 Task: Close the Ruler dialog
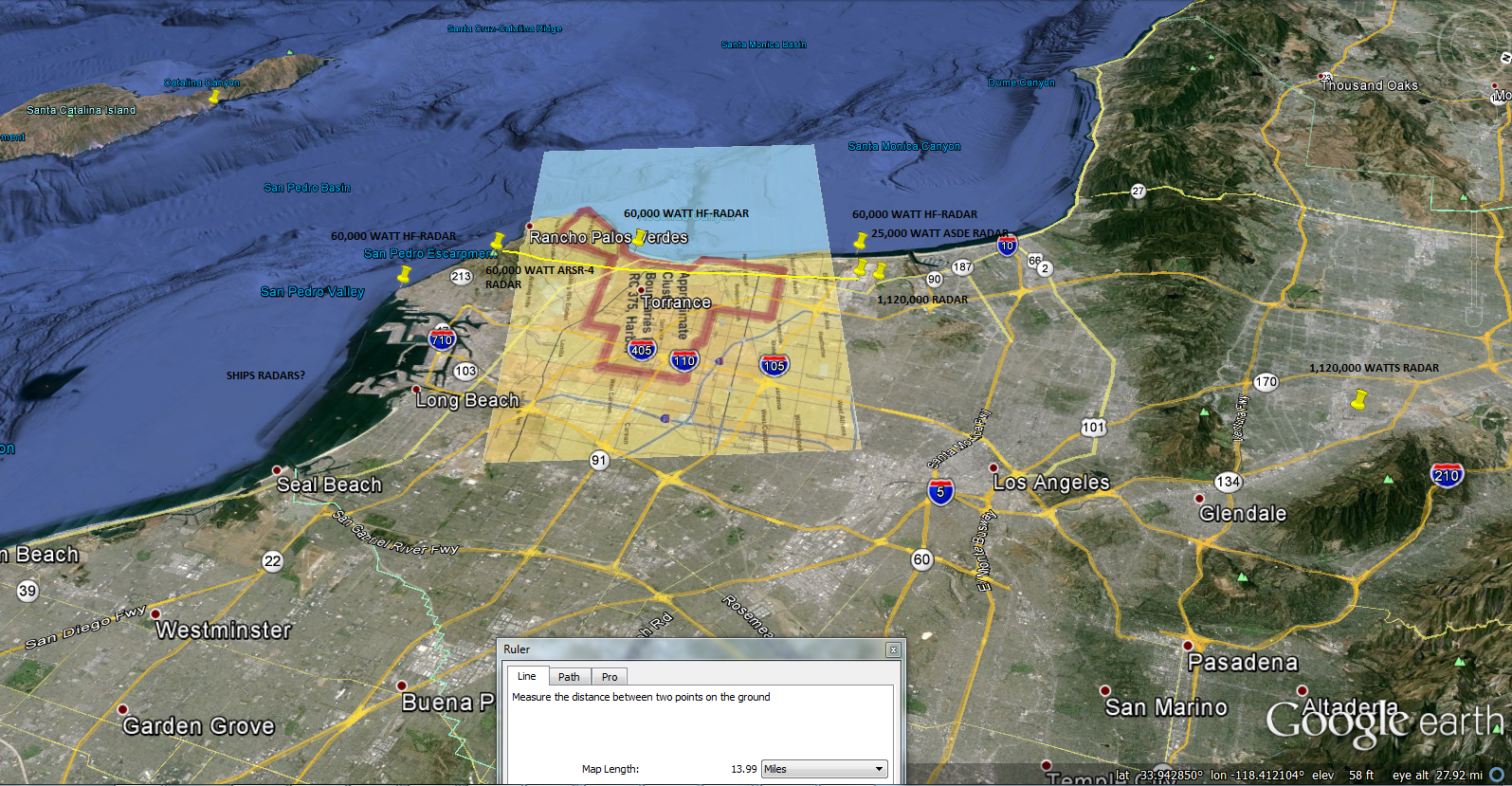pyautogui.click(x=892, y=649)
